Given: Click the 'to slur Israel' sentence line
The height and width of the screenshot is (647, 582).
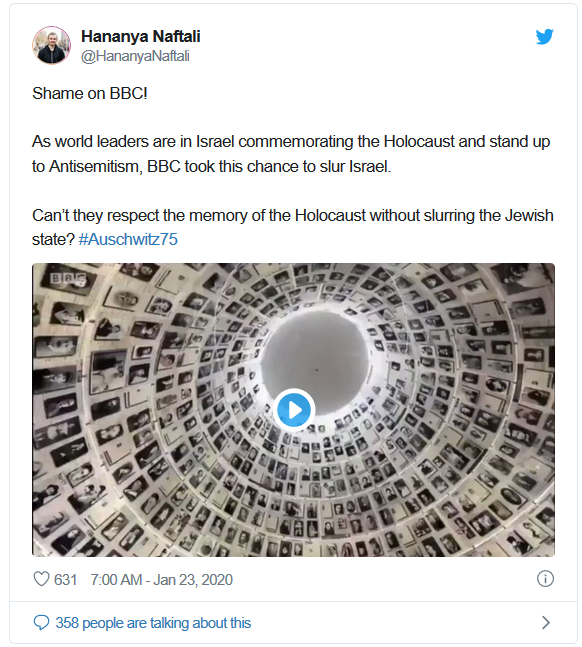Looking at the screenshot, I should [x=211, y=166].
